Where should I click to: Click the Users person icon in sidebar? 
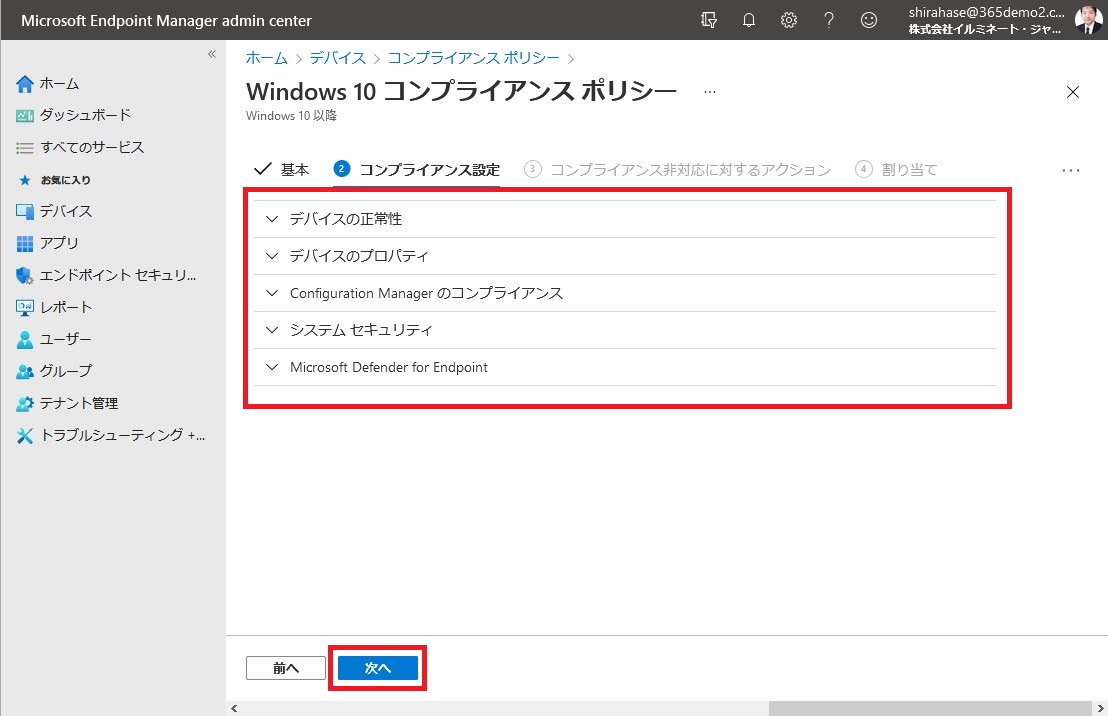[x=25, y=339]
